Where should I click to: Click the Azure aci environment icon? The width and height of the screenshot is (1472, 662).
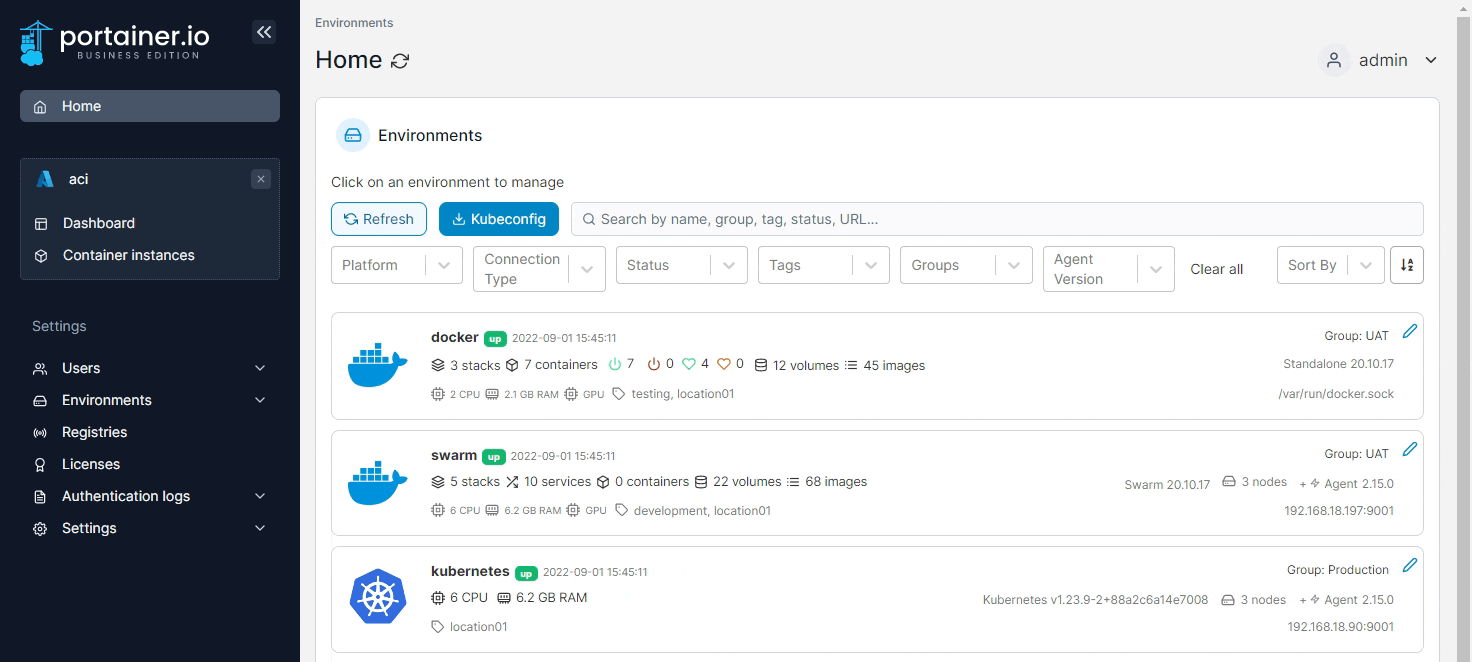(44, 179)
